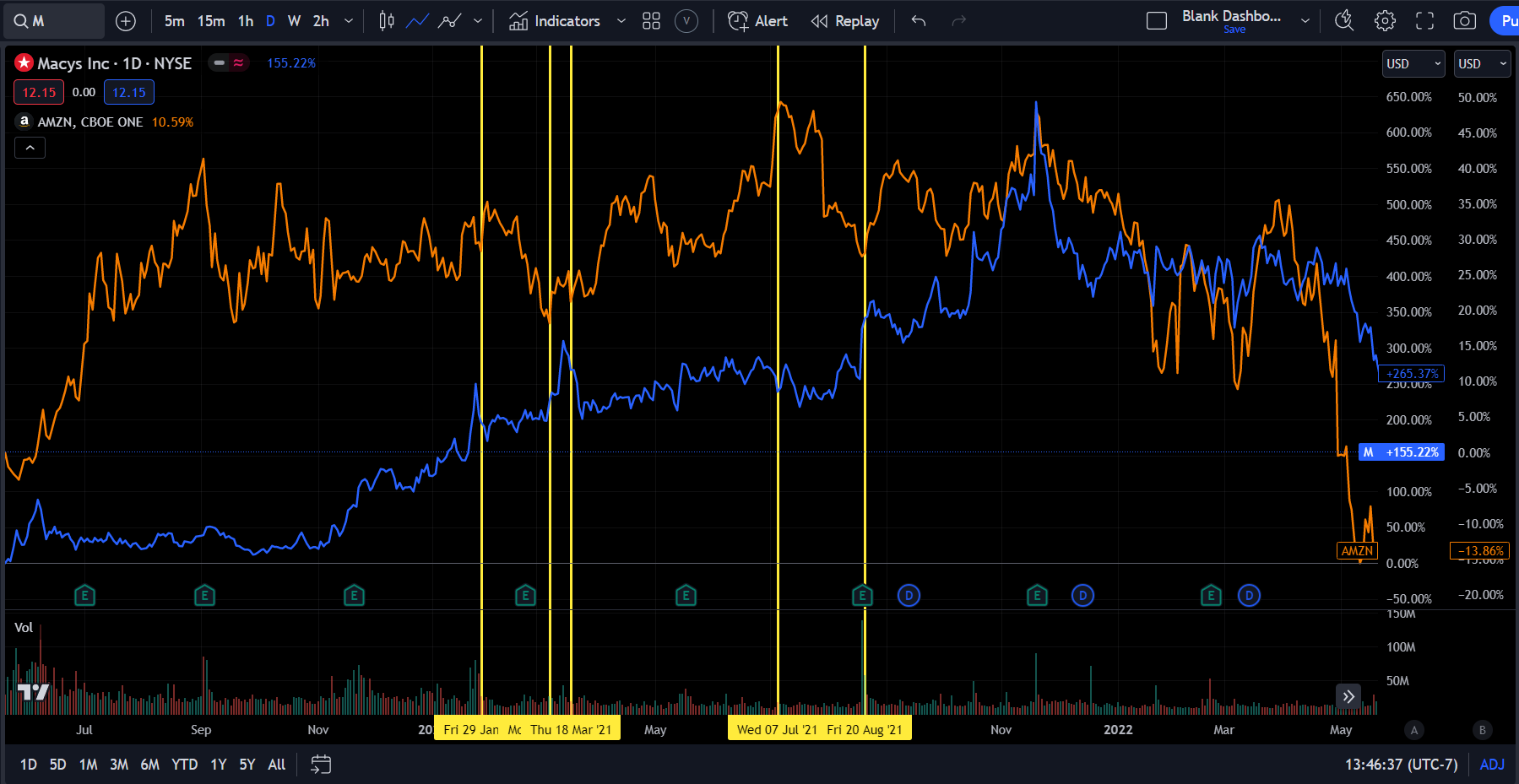The height and width of the screenshot is (784, 1519).
Task: Start bar Replay mode
Action: tap(845, 21)
